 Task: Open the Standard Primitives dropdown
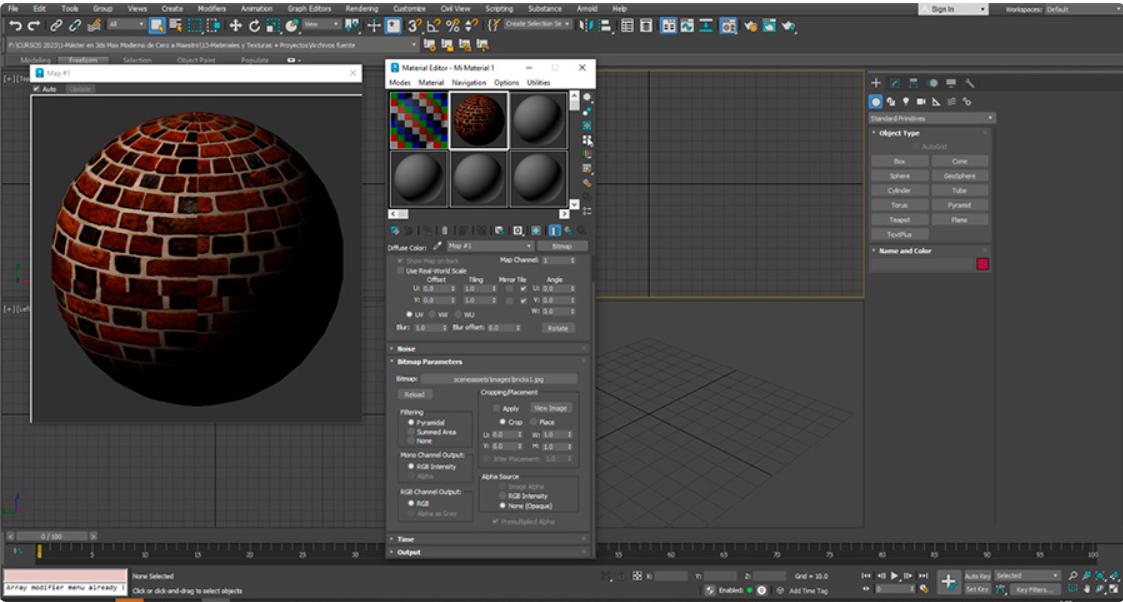(931, 118)
